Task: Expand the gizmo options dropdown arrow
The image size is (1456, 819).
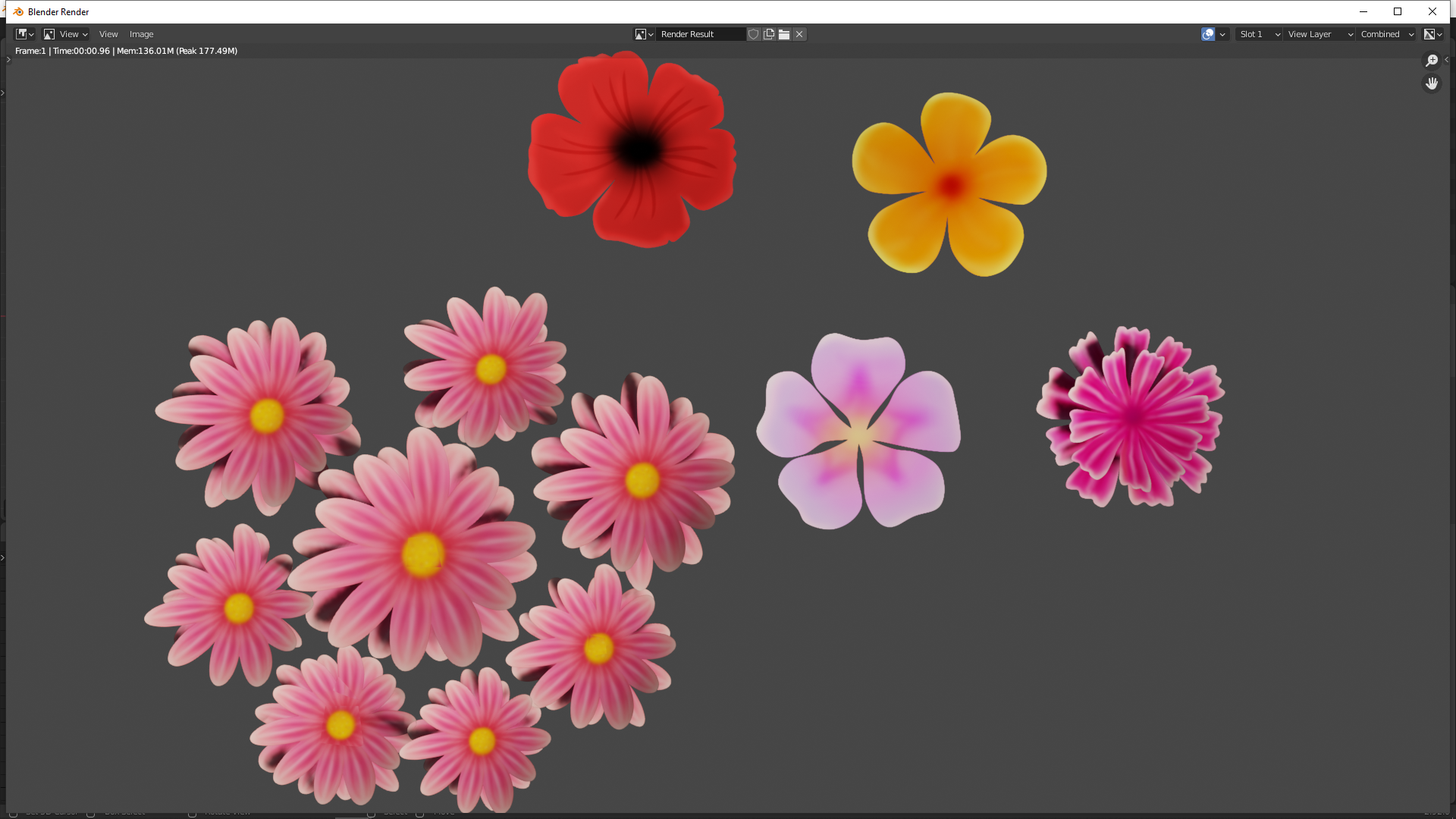Action: coord(1222,34)
